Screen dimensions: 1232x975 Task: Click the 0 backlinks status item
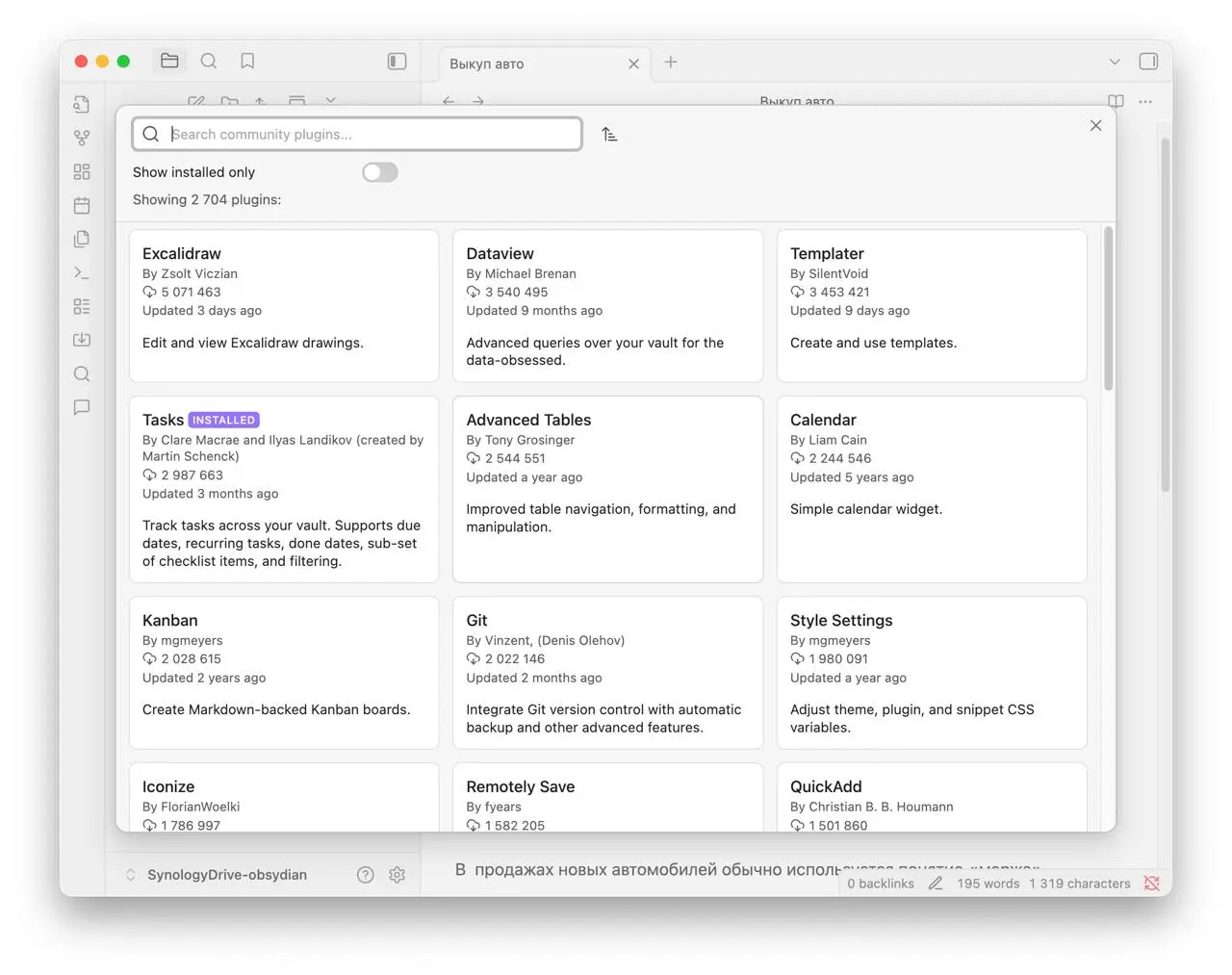[x=881, y=884]
